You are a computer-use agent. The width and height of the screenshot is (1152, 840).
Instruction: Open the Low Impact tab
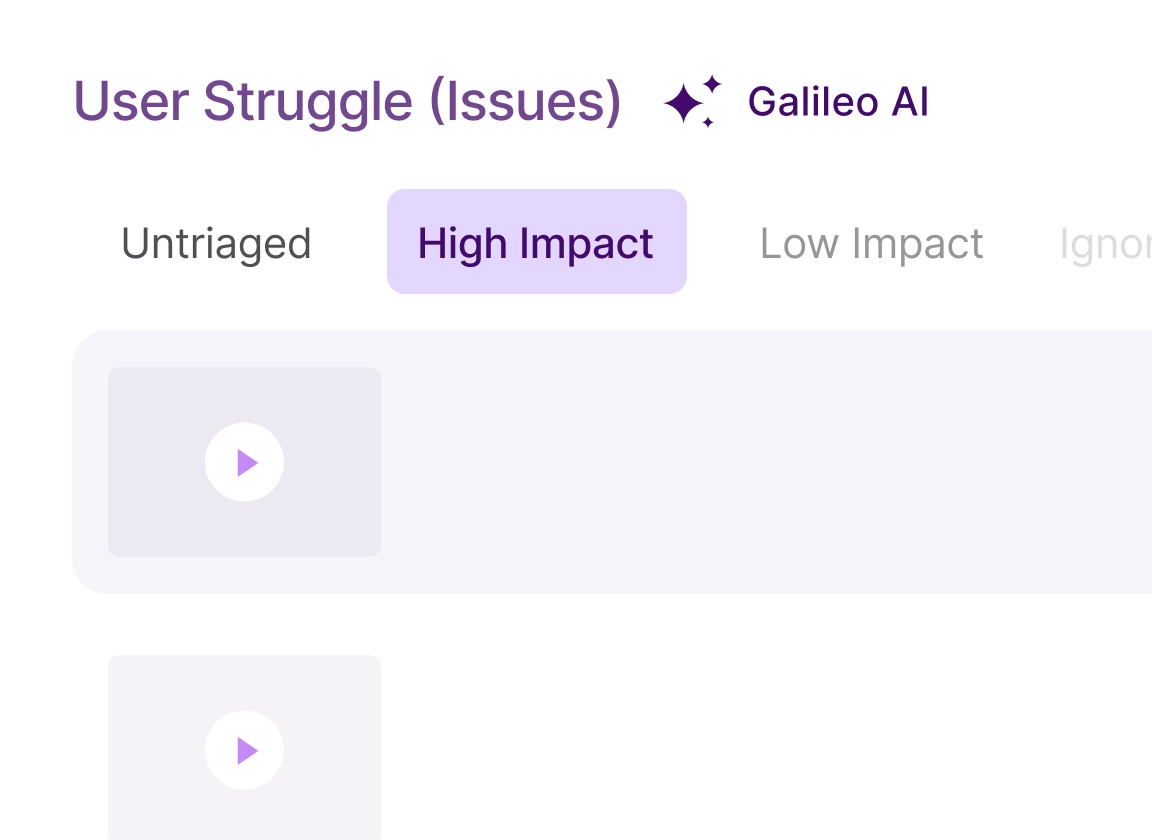click(871, 243)
